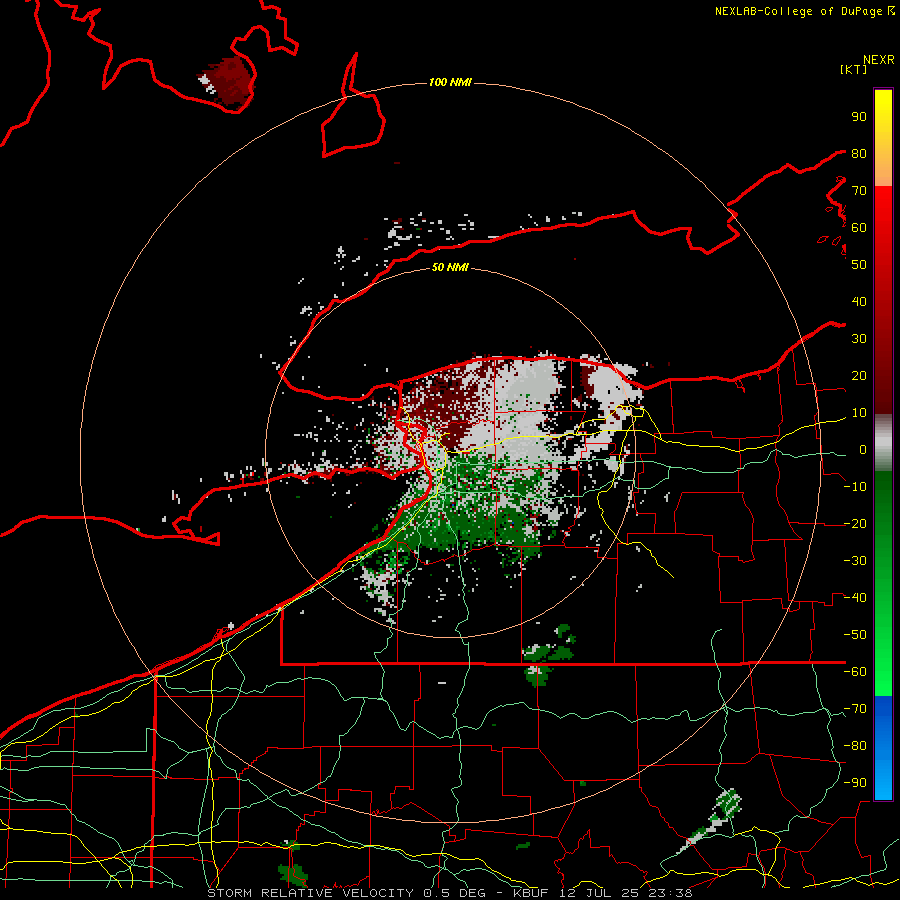Select the 30 value on the velocity scale
Viewport: 900px width, 900px height.
point(859,339)
